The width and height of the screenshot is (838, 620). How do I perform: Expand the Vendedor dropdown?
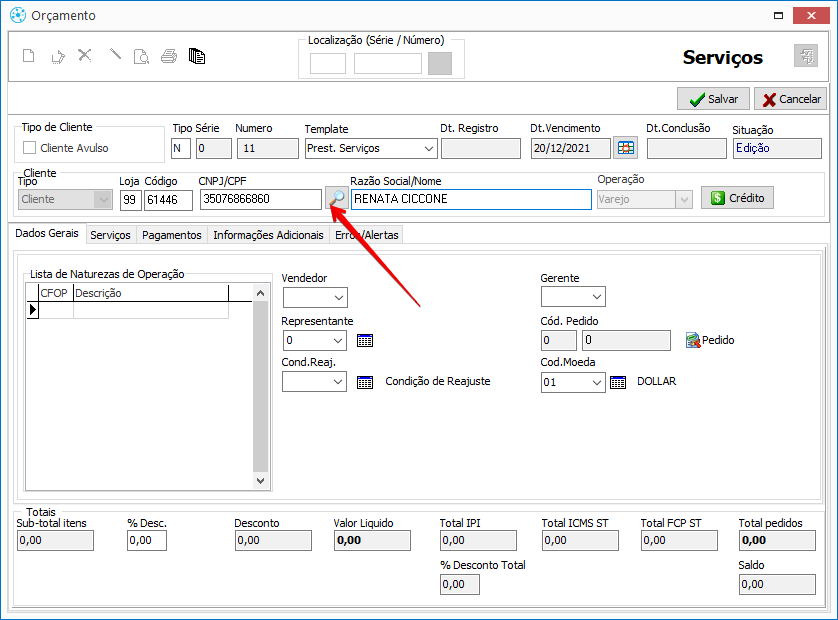pos(338,298)
